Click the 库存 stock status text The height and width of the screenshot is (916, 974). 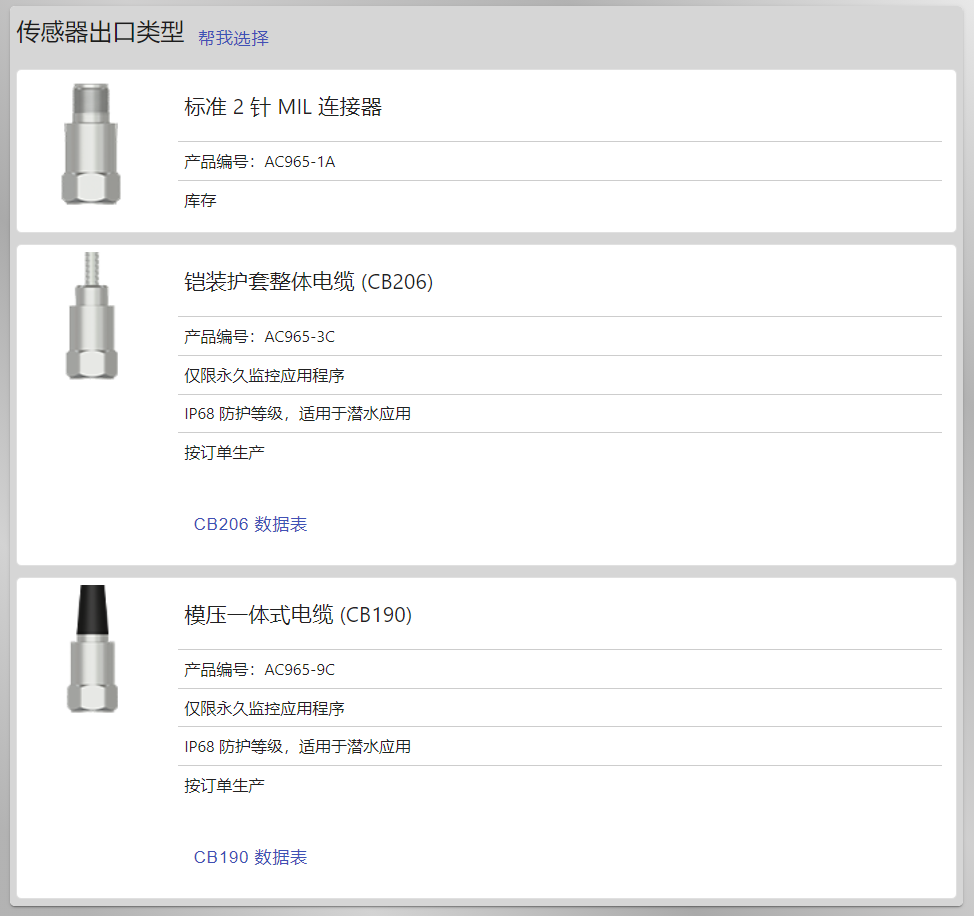click(200, 201)
